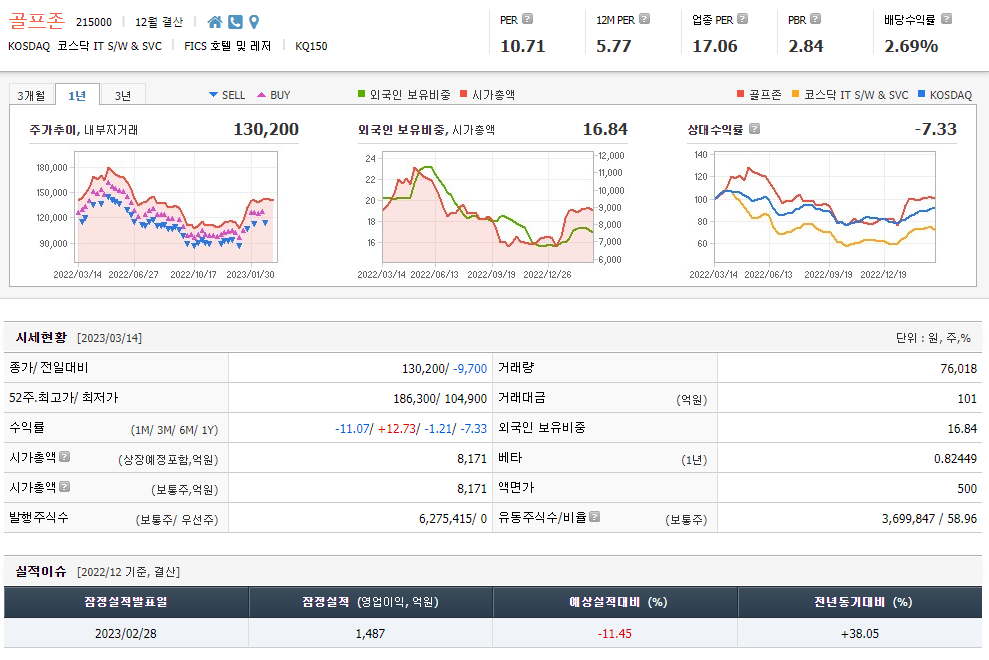This screenshot has height=660, width=989.
Task: Click the 주가추이 price chart
Action: (177, 207)
